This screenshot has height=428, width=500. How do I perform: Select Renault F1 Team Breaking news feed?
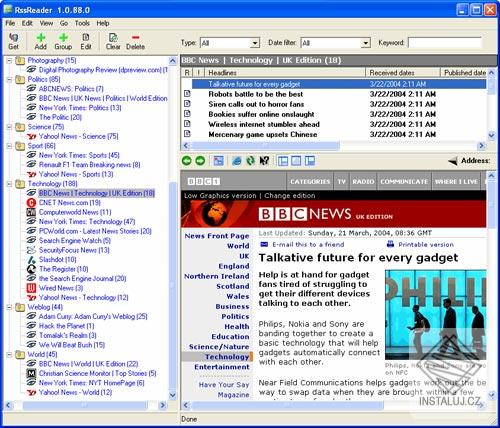click(x=89, y=165)
